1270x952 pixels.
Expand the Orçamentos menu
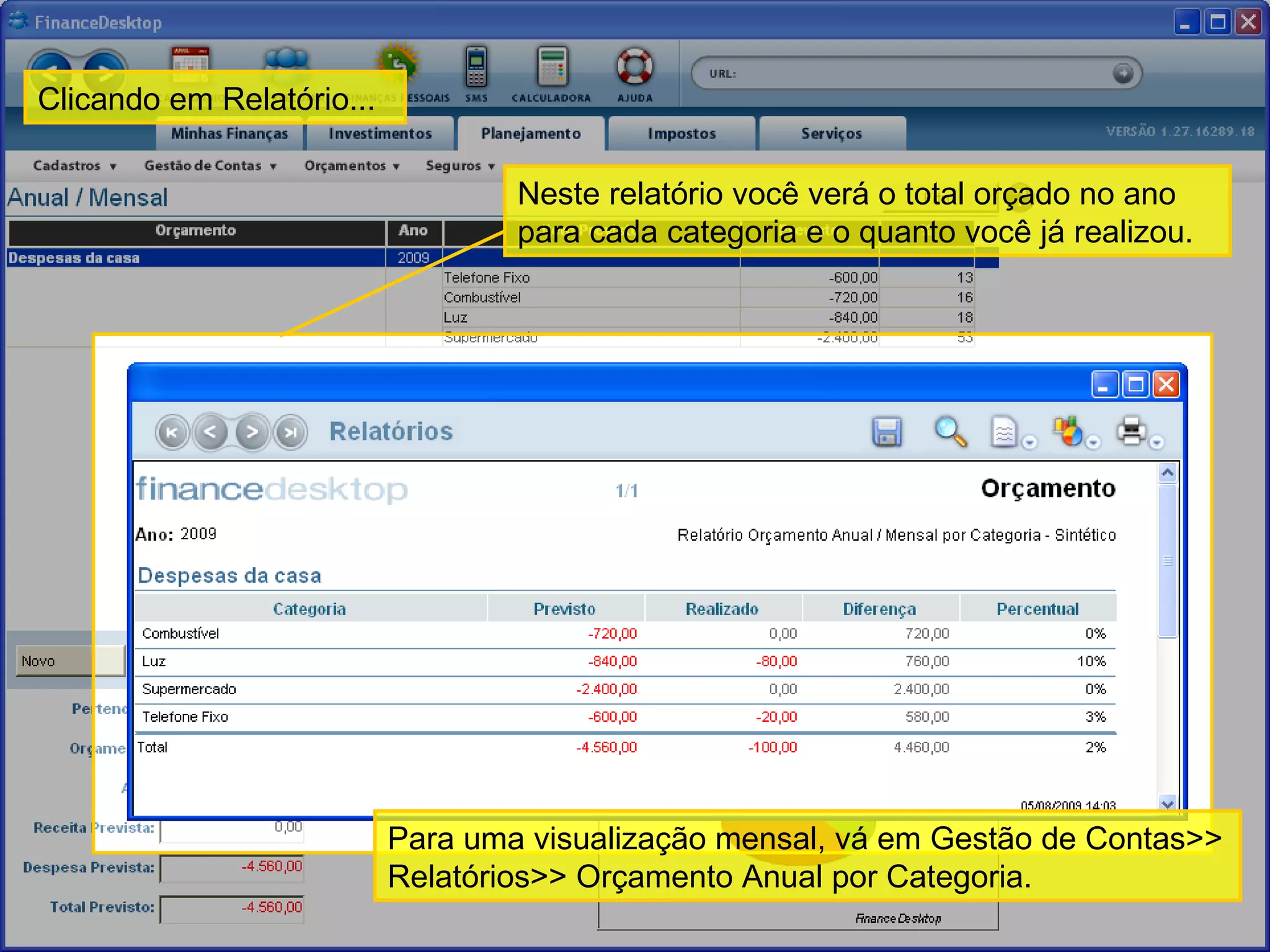pyautogui.click(x=352, y=165)
